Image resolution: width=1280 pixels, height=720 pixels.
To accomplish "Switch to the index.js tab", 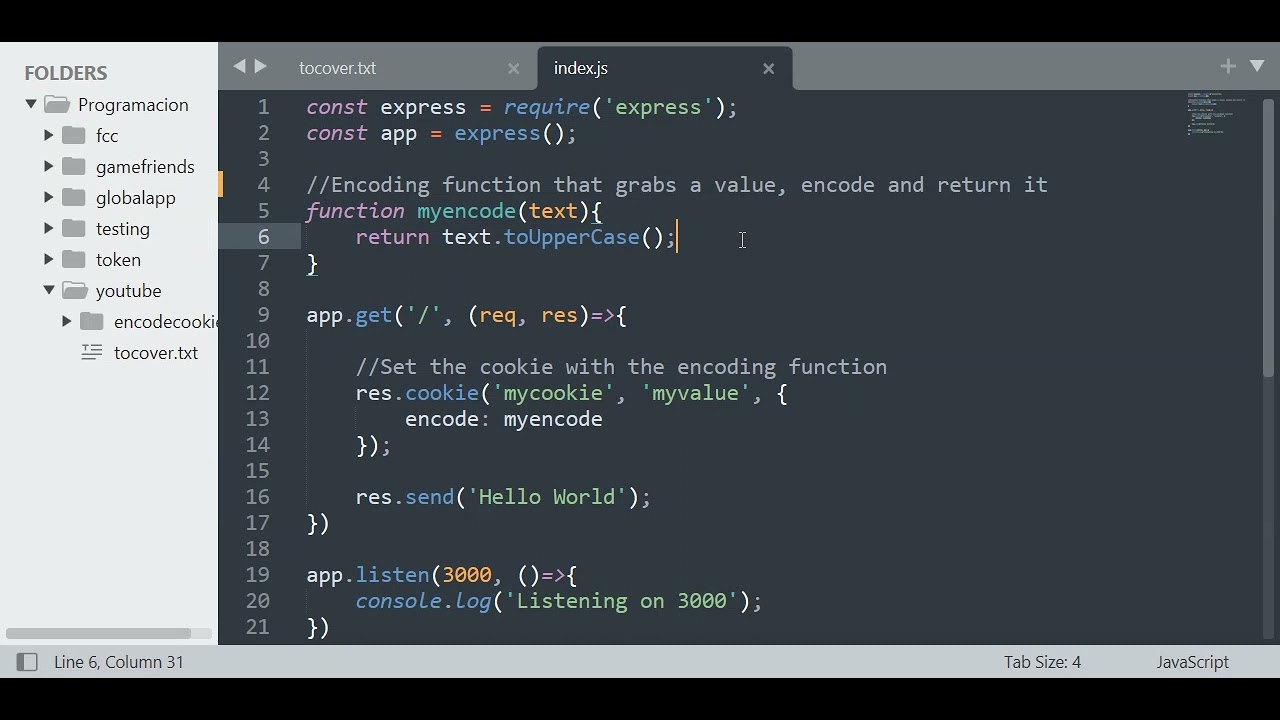I will [581, 68].
